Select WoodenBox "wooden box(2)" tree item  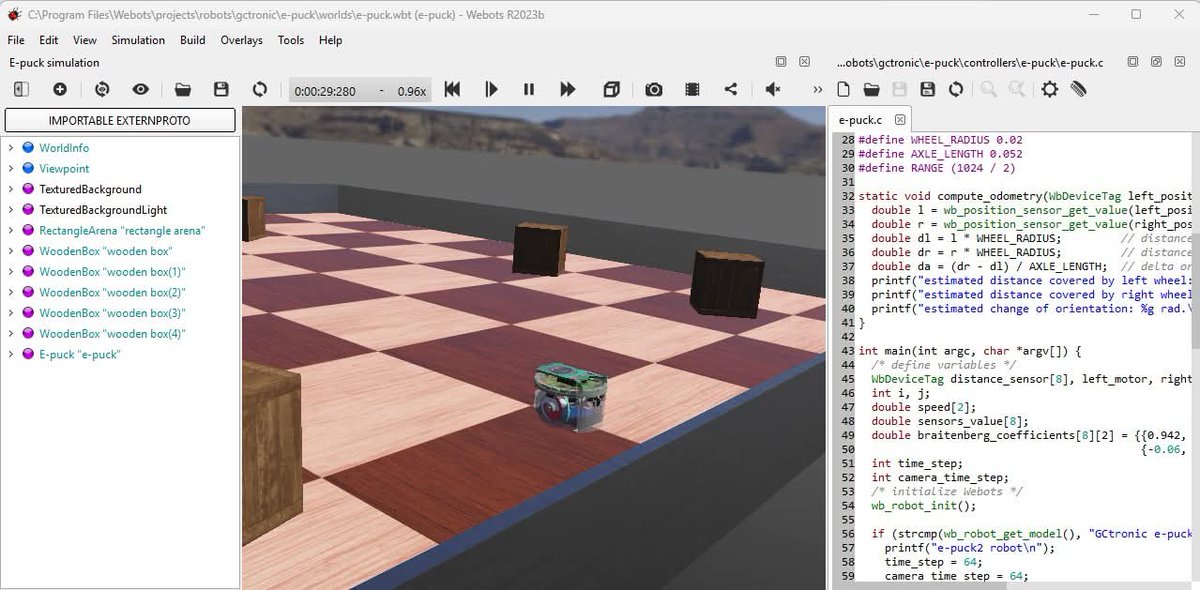pyautogui.click(x=112, y=292)
